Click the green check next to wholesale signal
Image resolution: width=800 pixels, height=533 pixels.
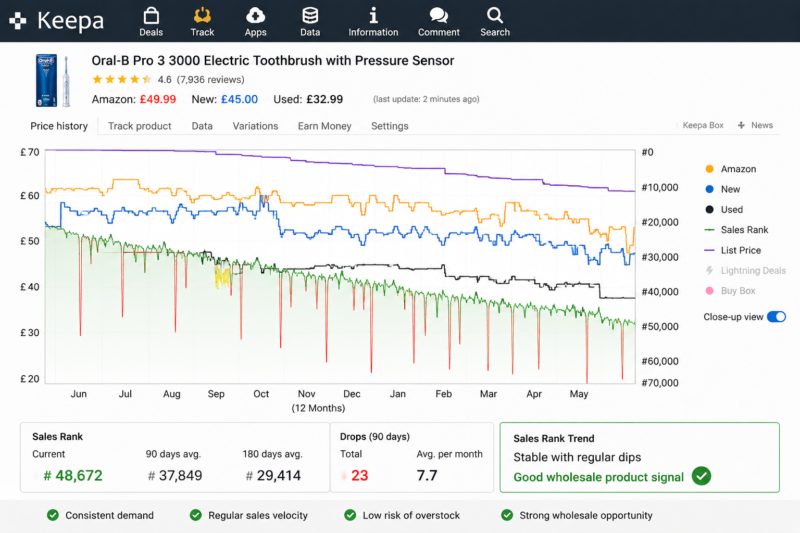point(702,476)
